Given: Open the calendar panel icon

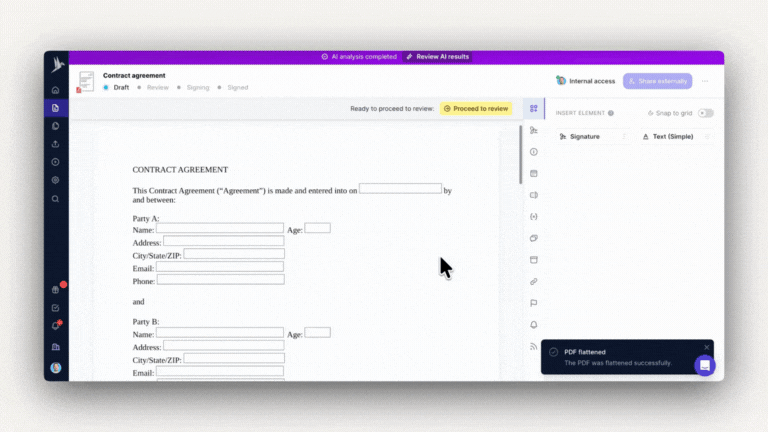Looking at the screenshot, I should tap(534, 173).
